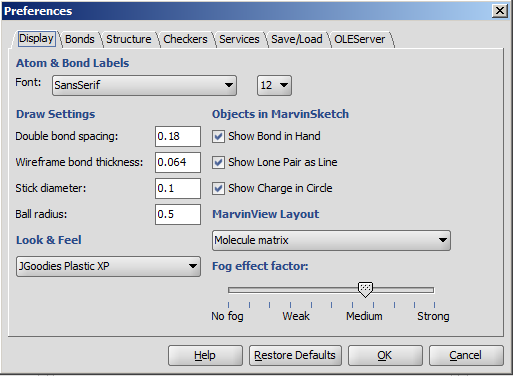The image size is (513, 376).
Task: Click the Help button
Action: (205, 355)
